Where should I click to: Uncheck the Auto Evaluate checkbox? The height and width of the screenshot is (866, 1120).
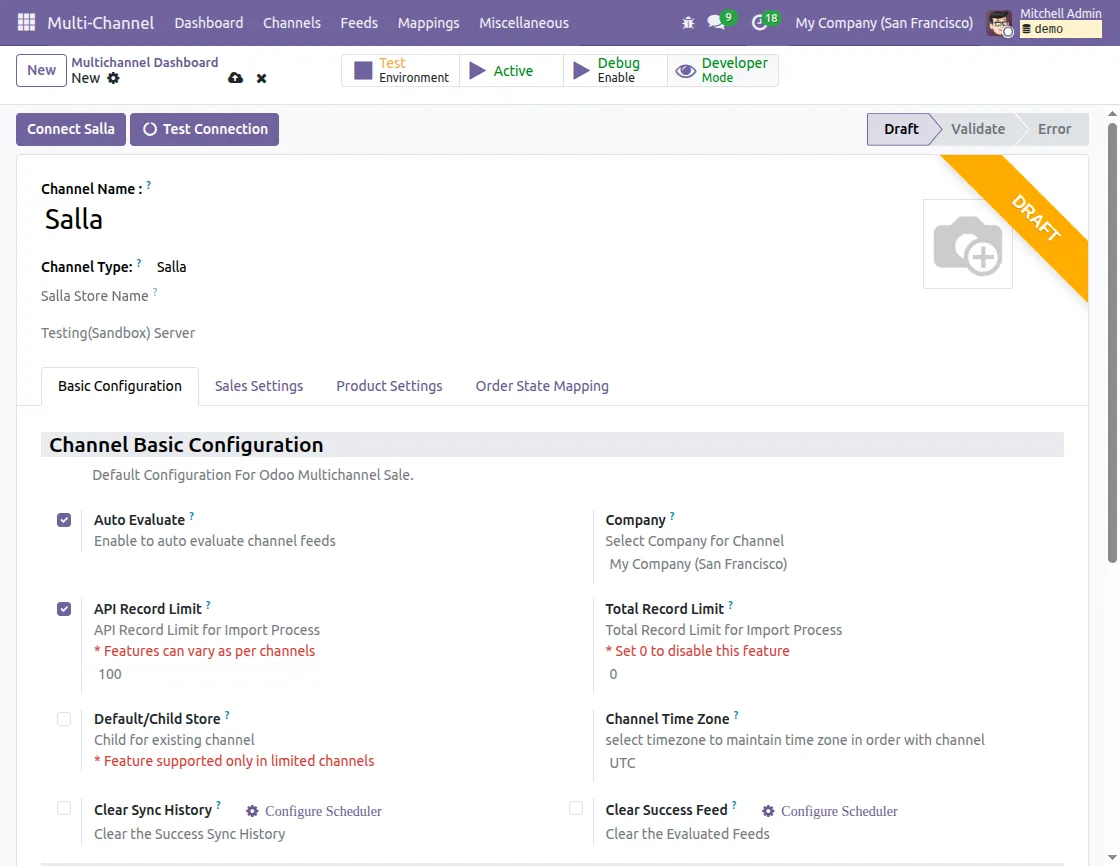point(64,520)
